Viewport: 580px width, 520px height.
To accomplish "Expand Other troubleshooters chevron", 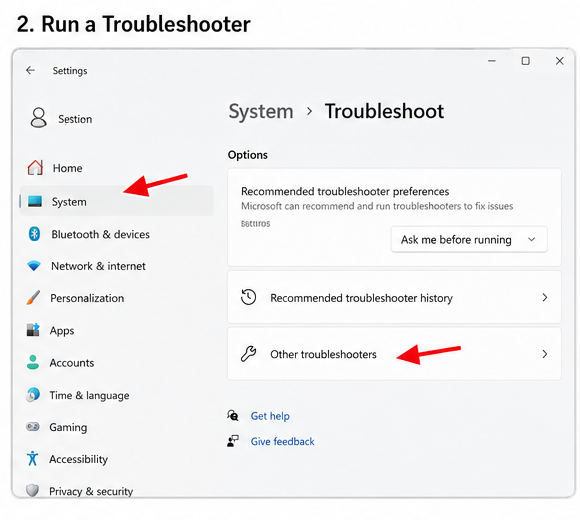I will tap(544, 354).
